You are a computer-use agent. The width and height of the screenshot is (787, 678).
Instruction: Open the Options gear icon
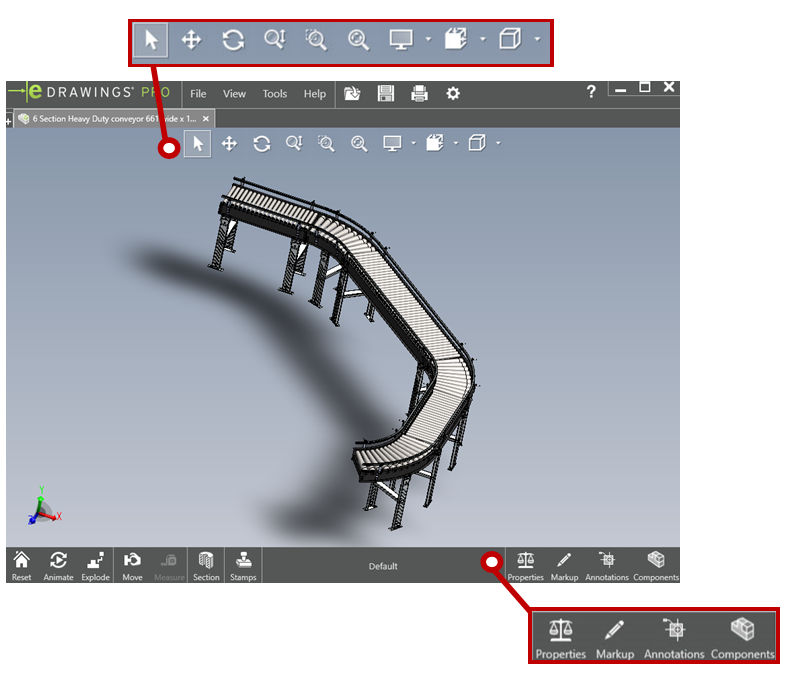(453, 93)
